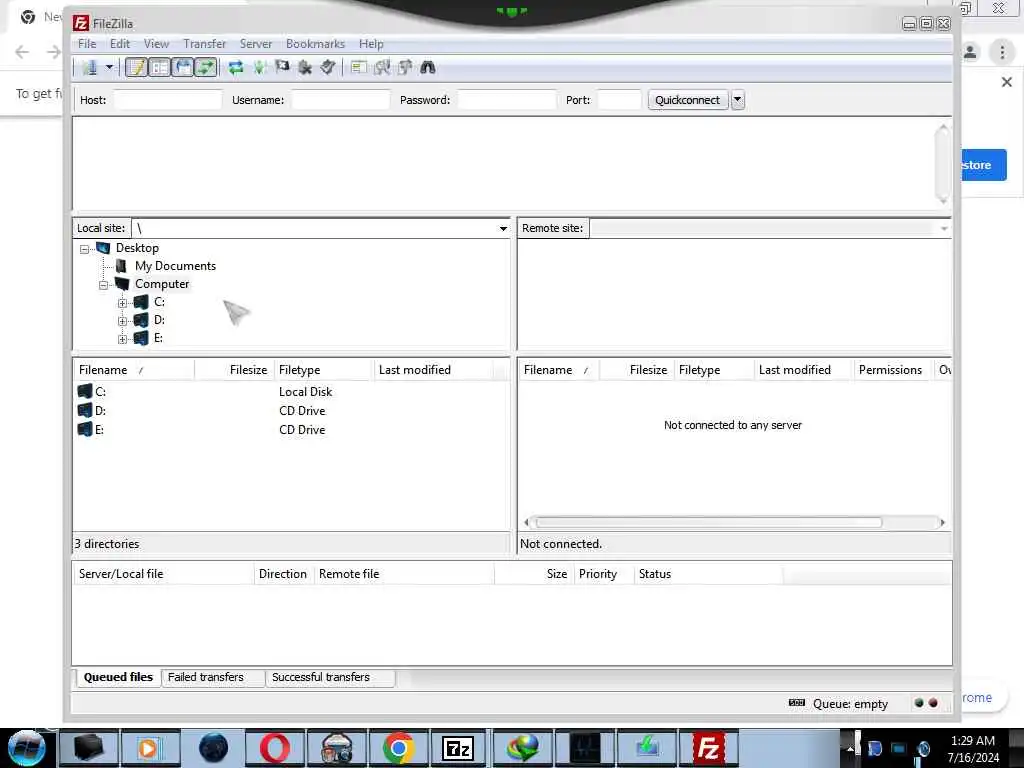The height and width of the screenshot is (768, 1024).
Task: Open the Help menu
Action: click(371, 44)
